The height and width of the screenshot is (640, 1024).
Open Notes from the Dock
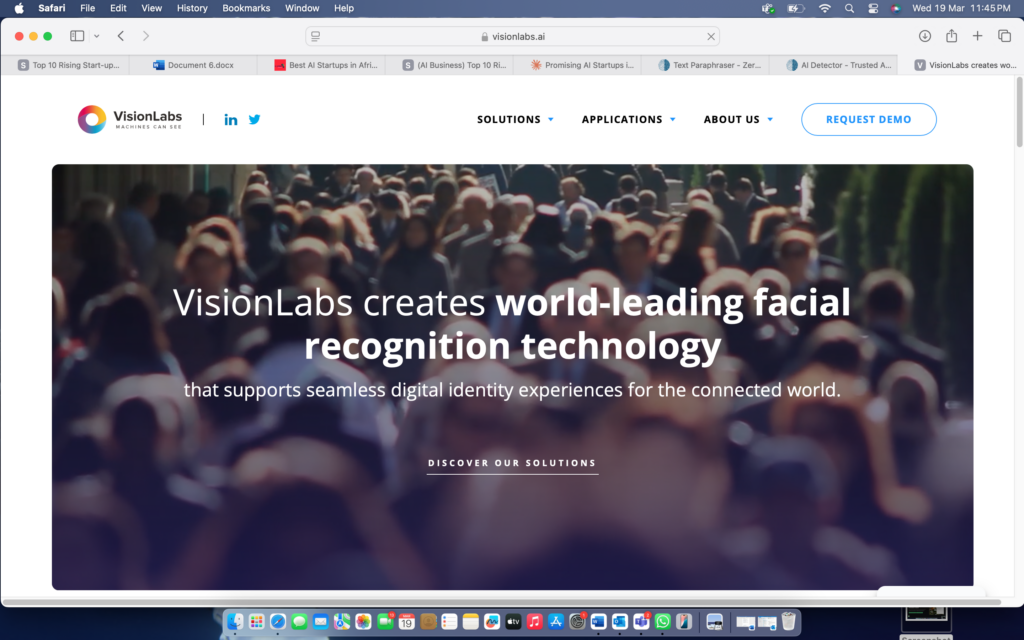point(470,622)
